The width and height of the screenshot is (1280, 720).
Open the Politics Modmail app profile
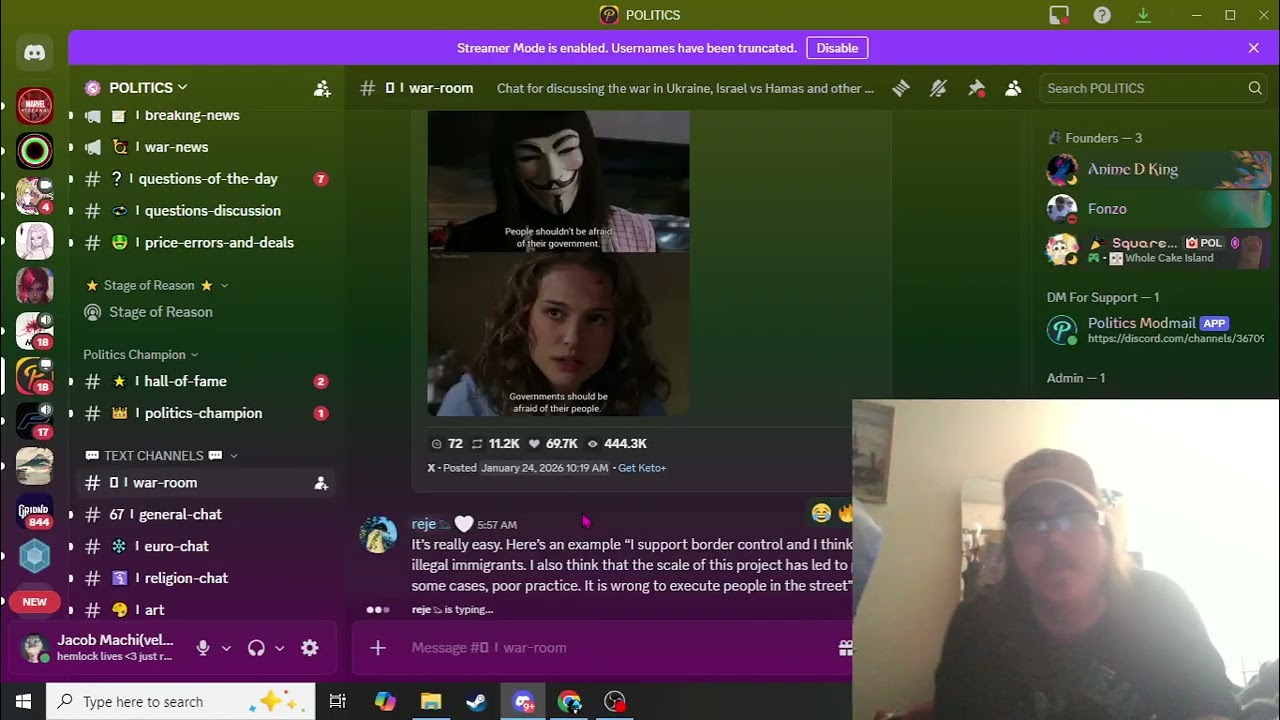click(x=1157, y=330)
